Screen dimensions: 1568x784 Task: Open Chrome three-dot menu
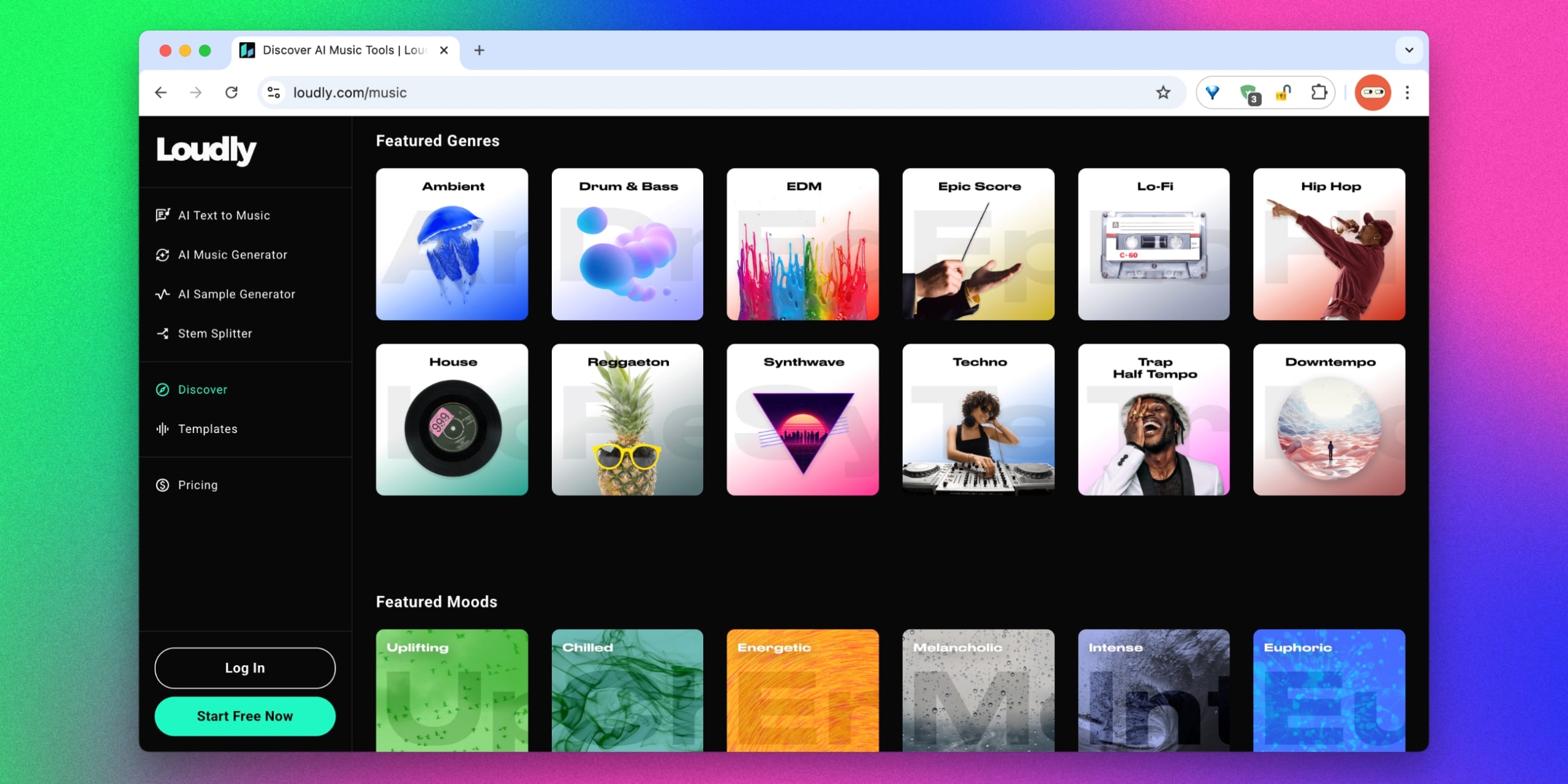pos(1407,92)
